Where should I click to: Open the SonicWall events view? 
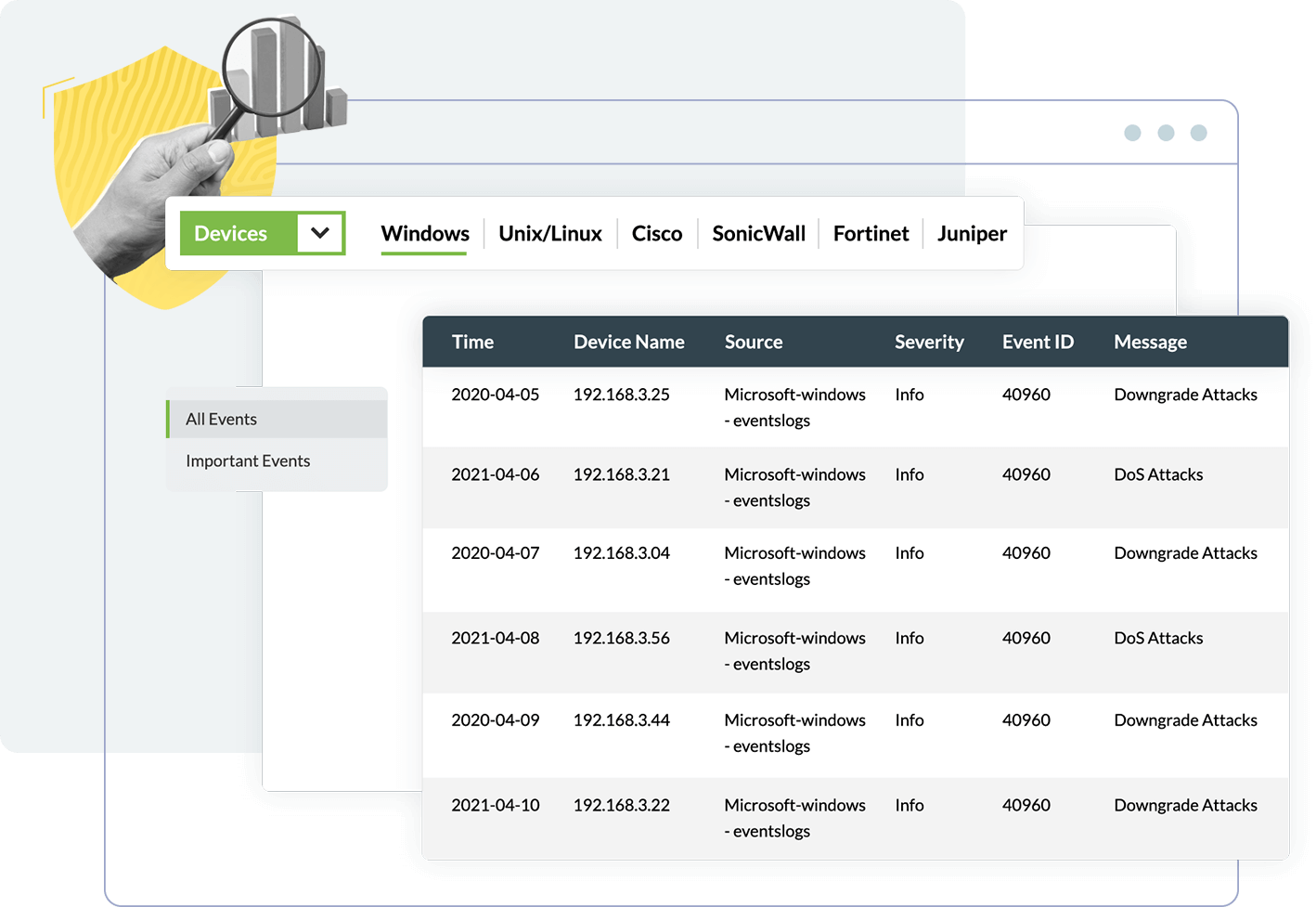(757, 233)
